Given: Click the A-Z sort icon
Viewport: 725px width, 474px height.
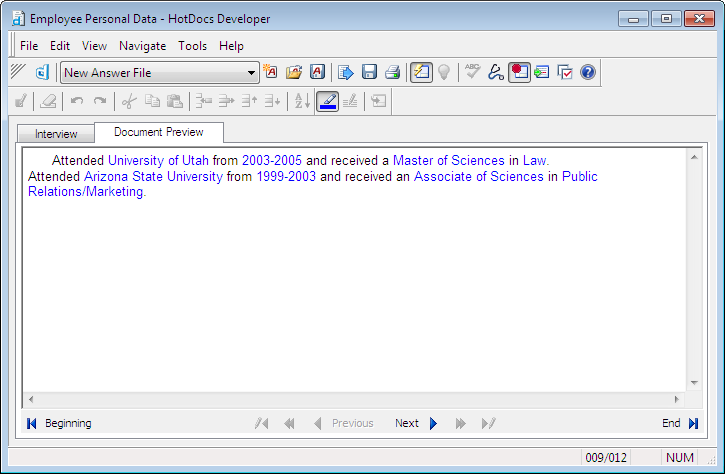Looking at the screenshot, I should coord(302,101).
